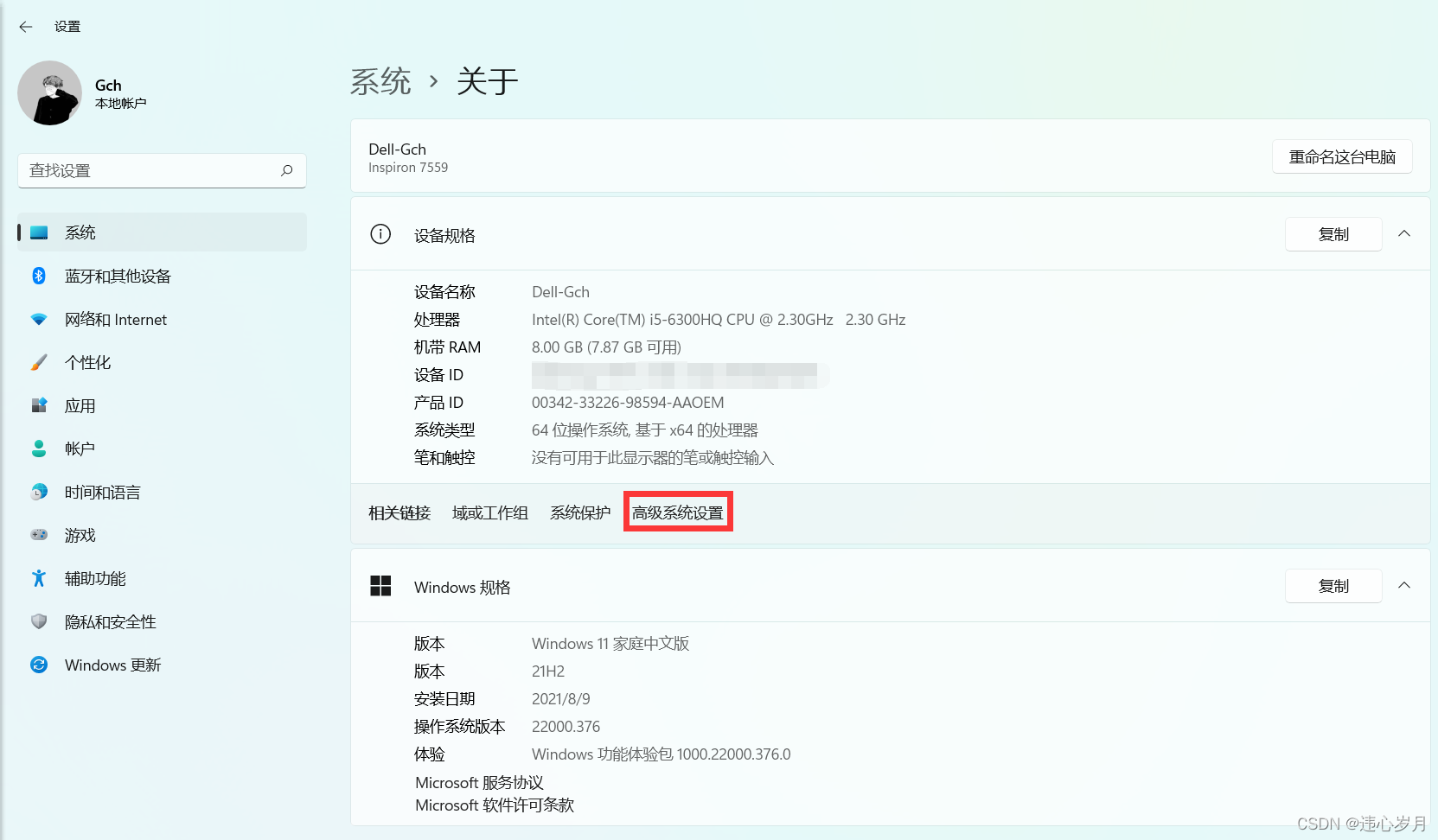Click the 操作系统版本 label
1438x840 pixels.
click(x=460, y=727)
